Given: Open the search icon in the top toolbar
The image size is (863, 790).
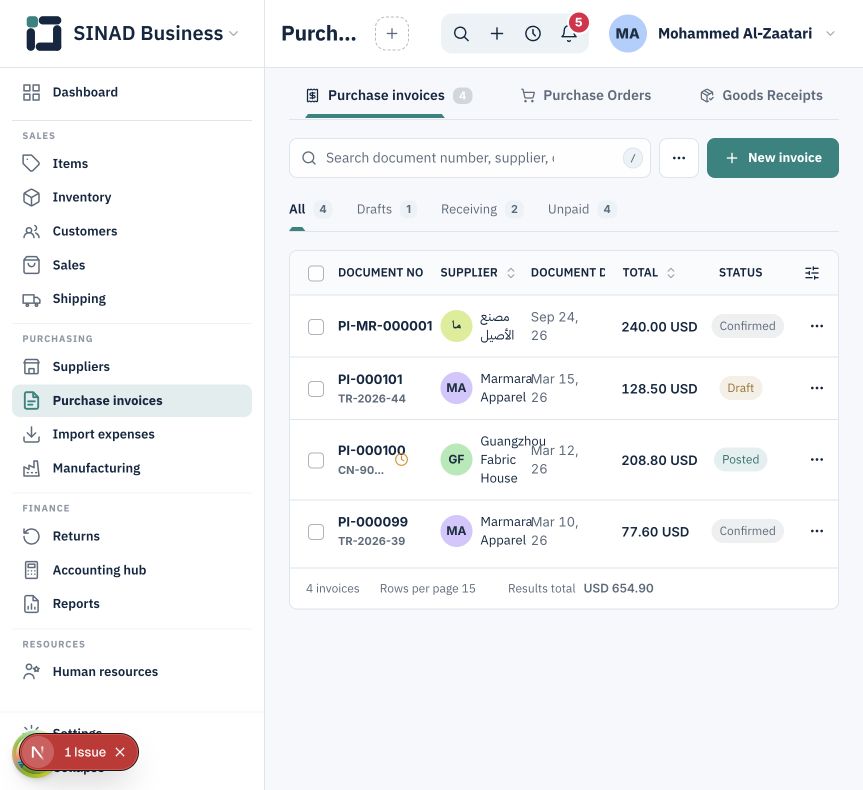Looking at the screenshot, I should pyautogui.click(x=461, y=34).
